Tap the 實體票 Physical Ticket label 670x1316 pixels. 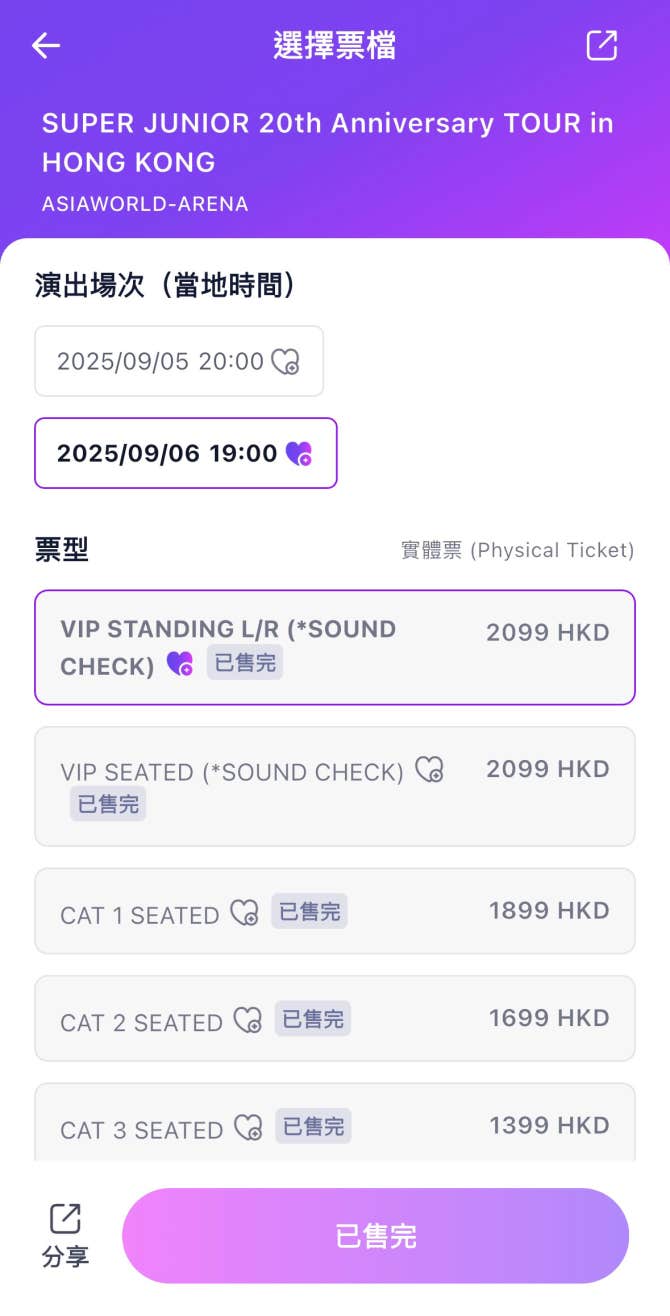(x=518, y=550)
